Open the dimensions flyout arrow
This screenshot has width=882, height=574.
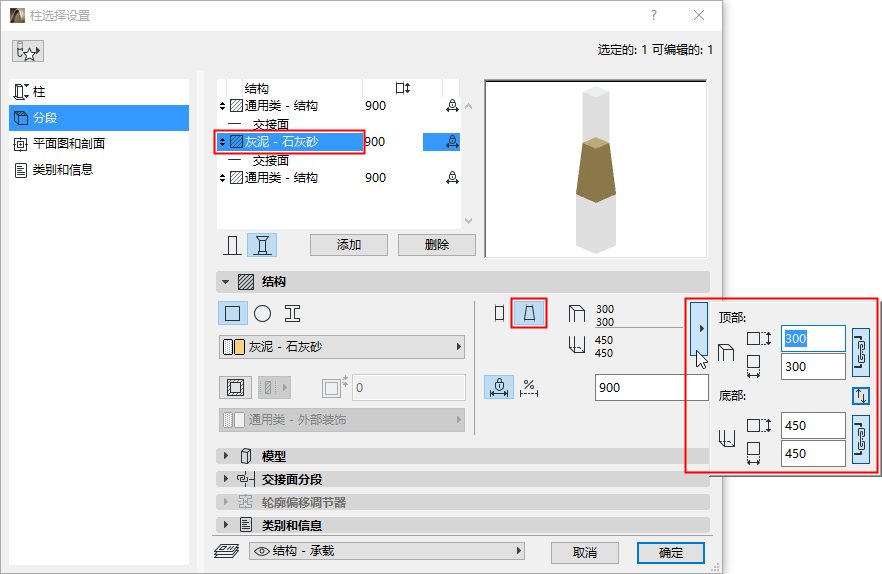point(699,328)
